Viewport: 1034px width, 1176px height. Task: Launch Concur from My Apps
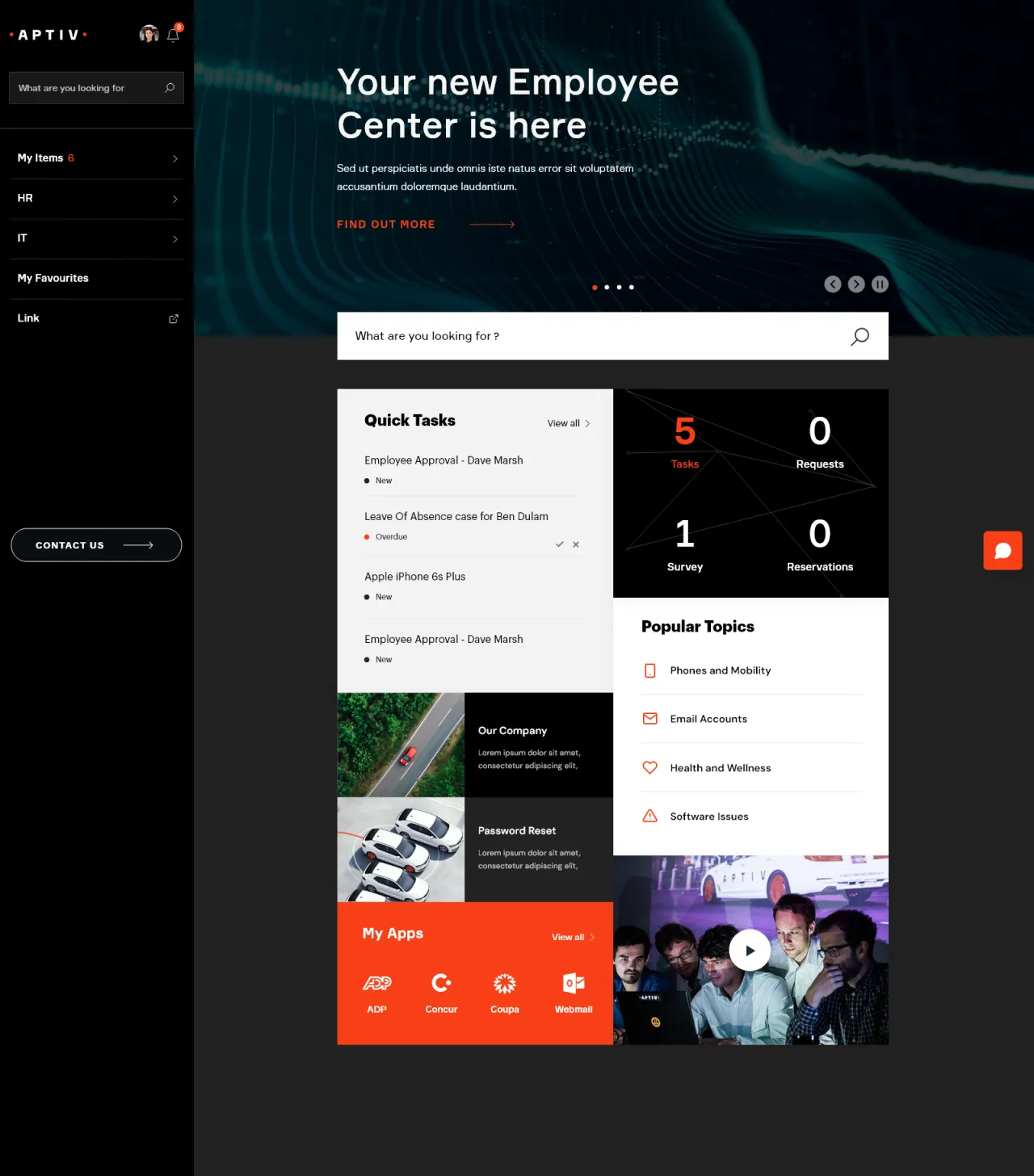[x=441, y=984]
